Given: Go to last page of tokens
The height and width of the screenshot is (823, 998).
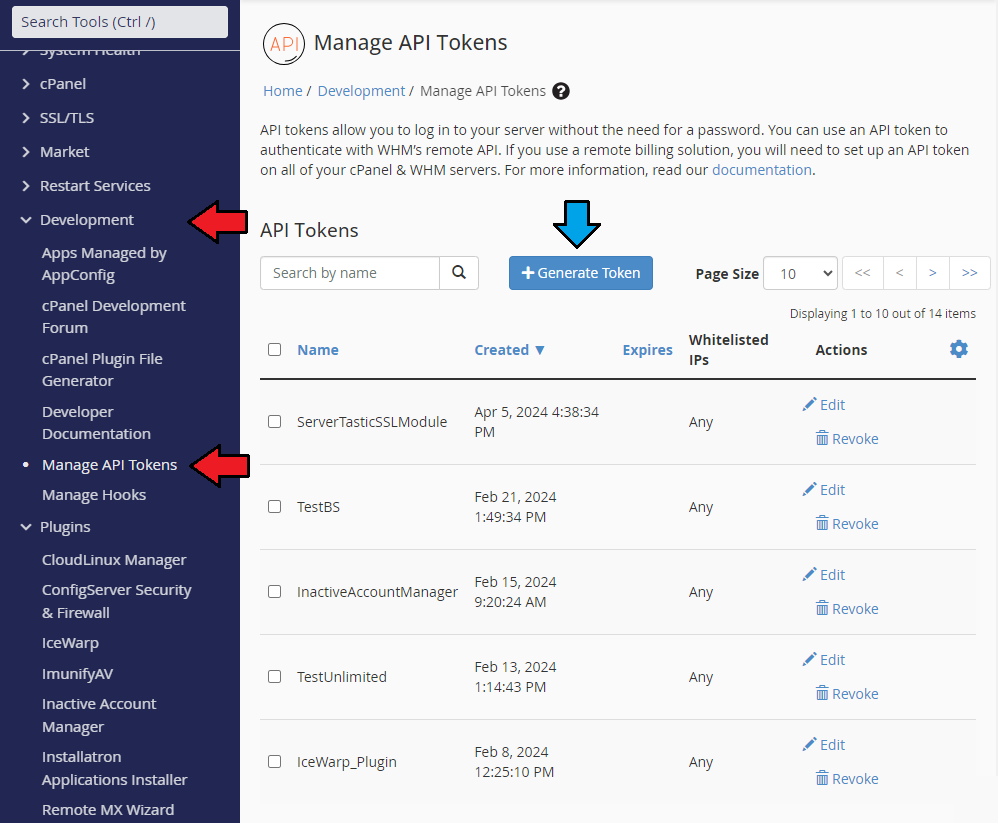Looking at the screenshot, I should click(969, 273).
